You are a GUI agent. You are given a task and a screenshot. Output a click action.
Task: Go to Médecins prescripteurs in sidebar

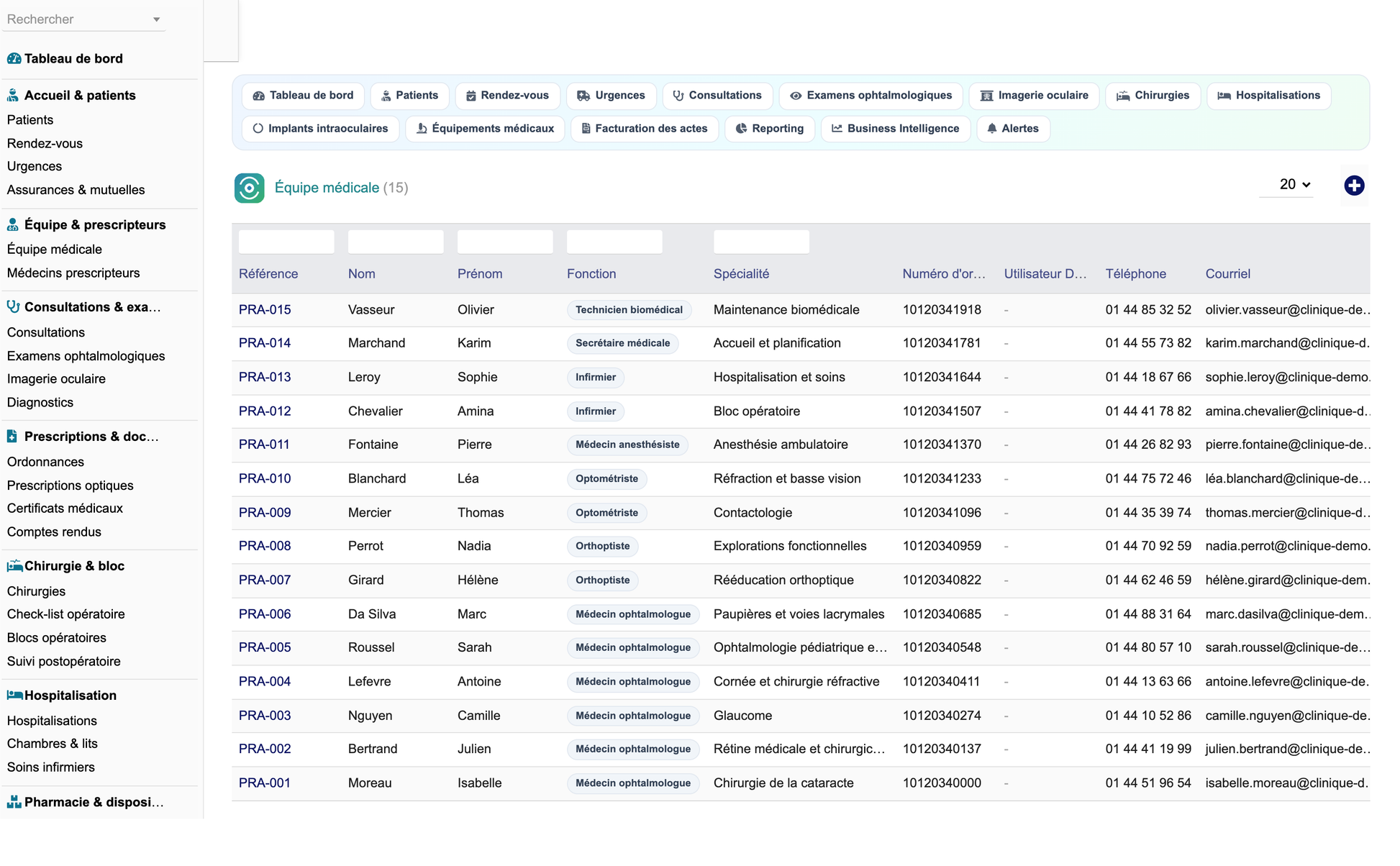73,273
